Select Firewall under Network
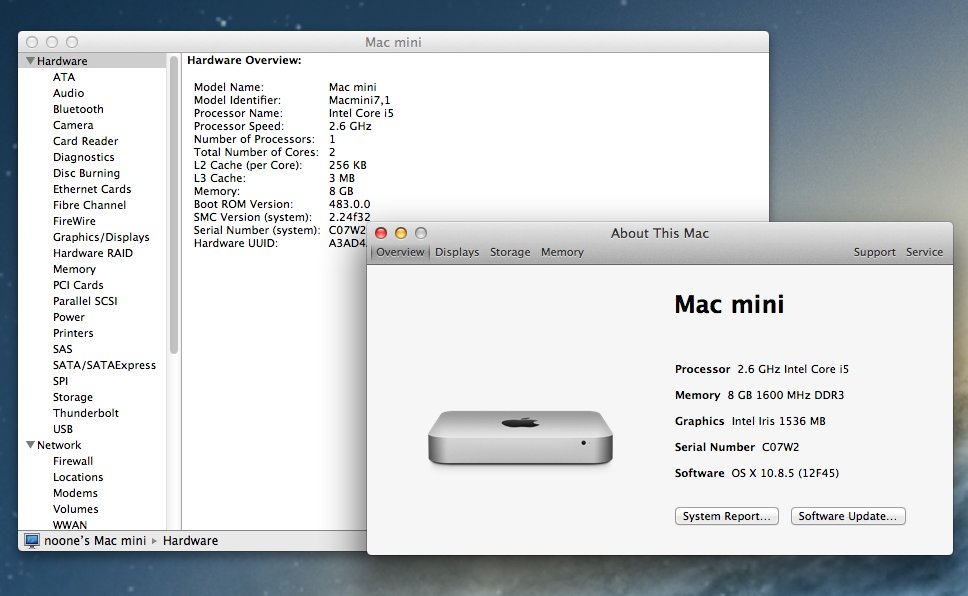 [73, 462]
